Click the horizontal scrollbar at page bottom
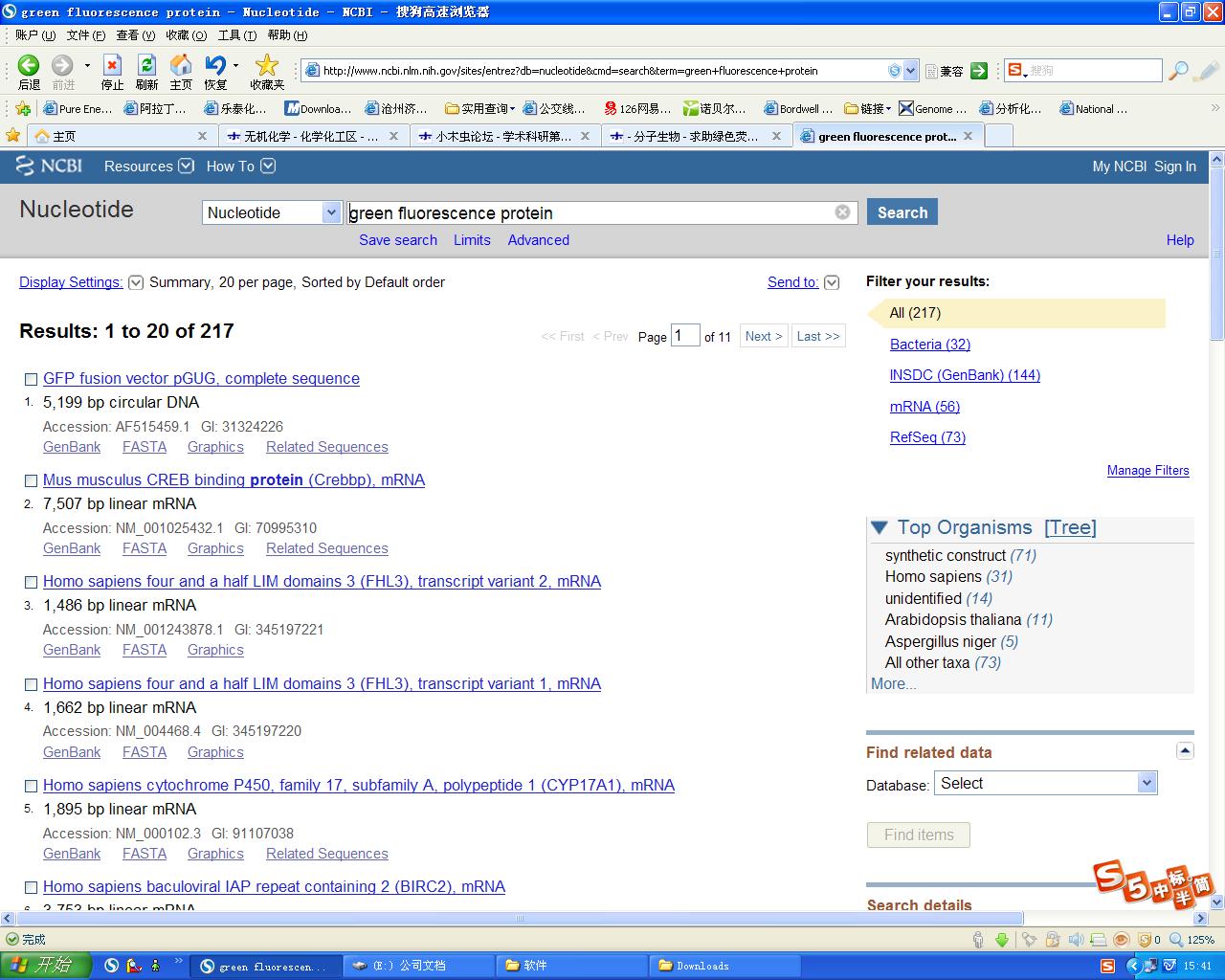The image size is (1225, 980). coord(520,919)
